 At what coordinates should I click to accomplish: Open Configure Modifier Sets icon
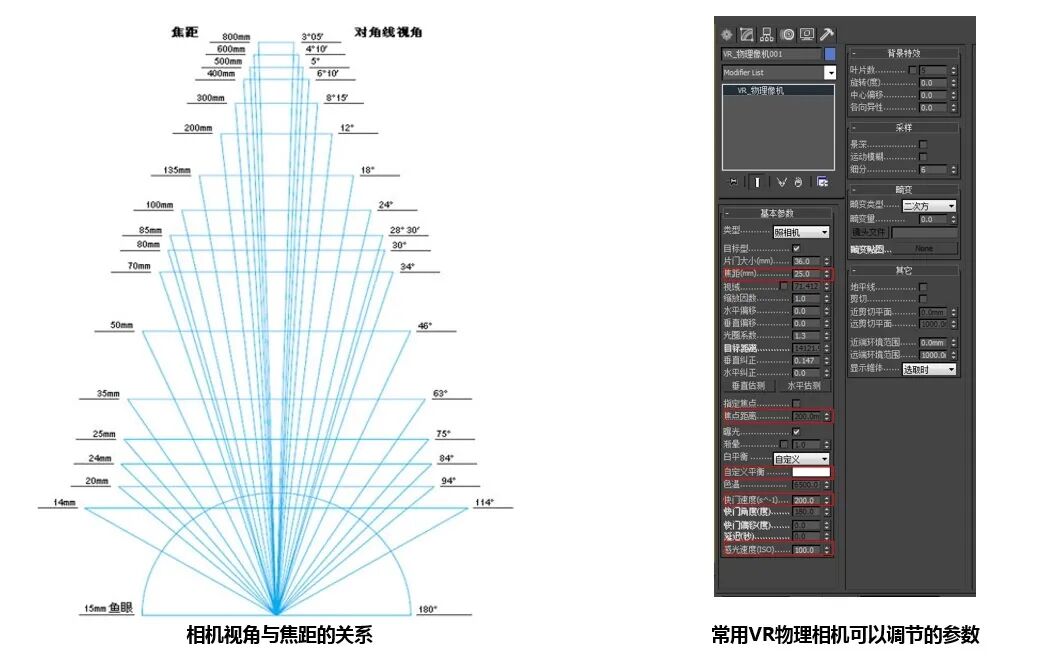pyautogui.click(x=822, y=182)
